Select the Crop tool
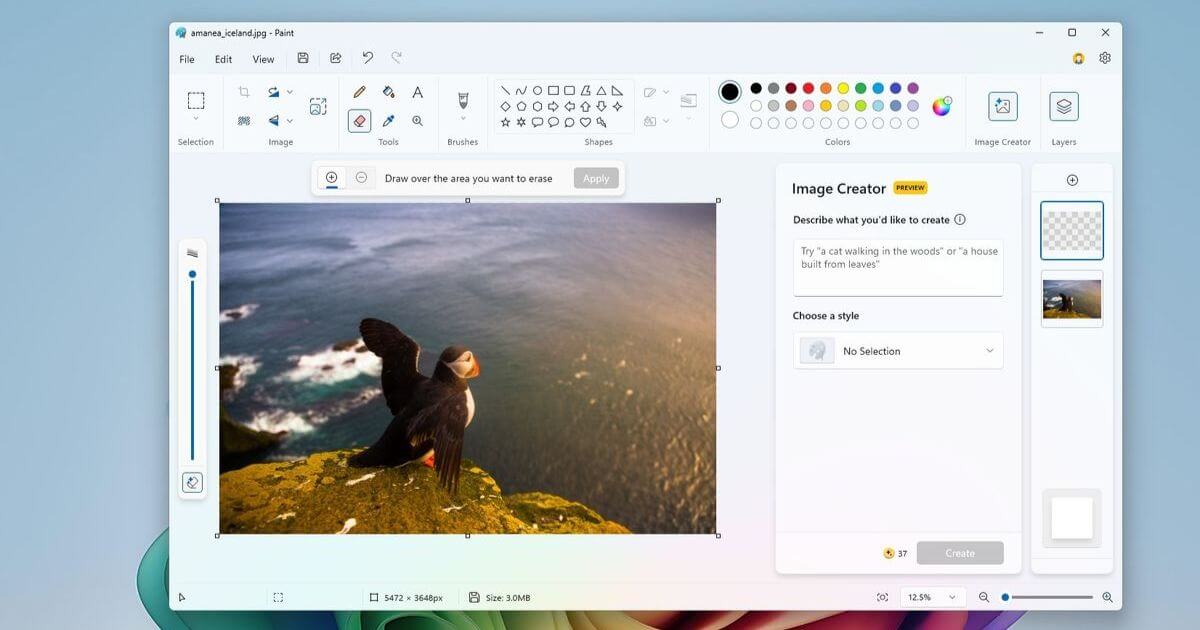The width and height of the screenshot is (1200, 630). (244, 91)
